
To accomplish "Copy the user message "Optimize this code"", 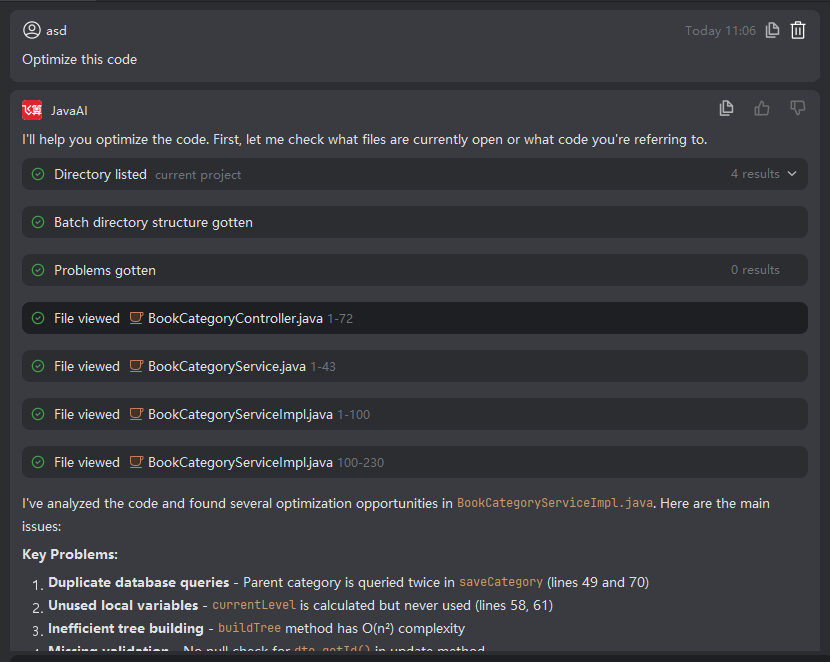I will coord(772,31).
